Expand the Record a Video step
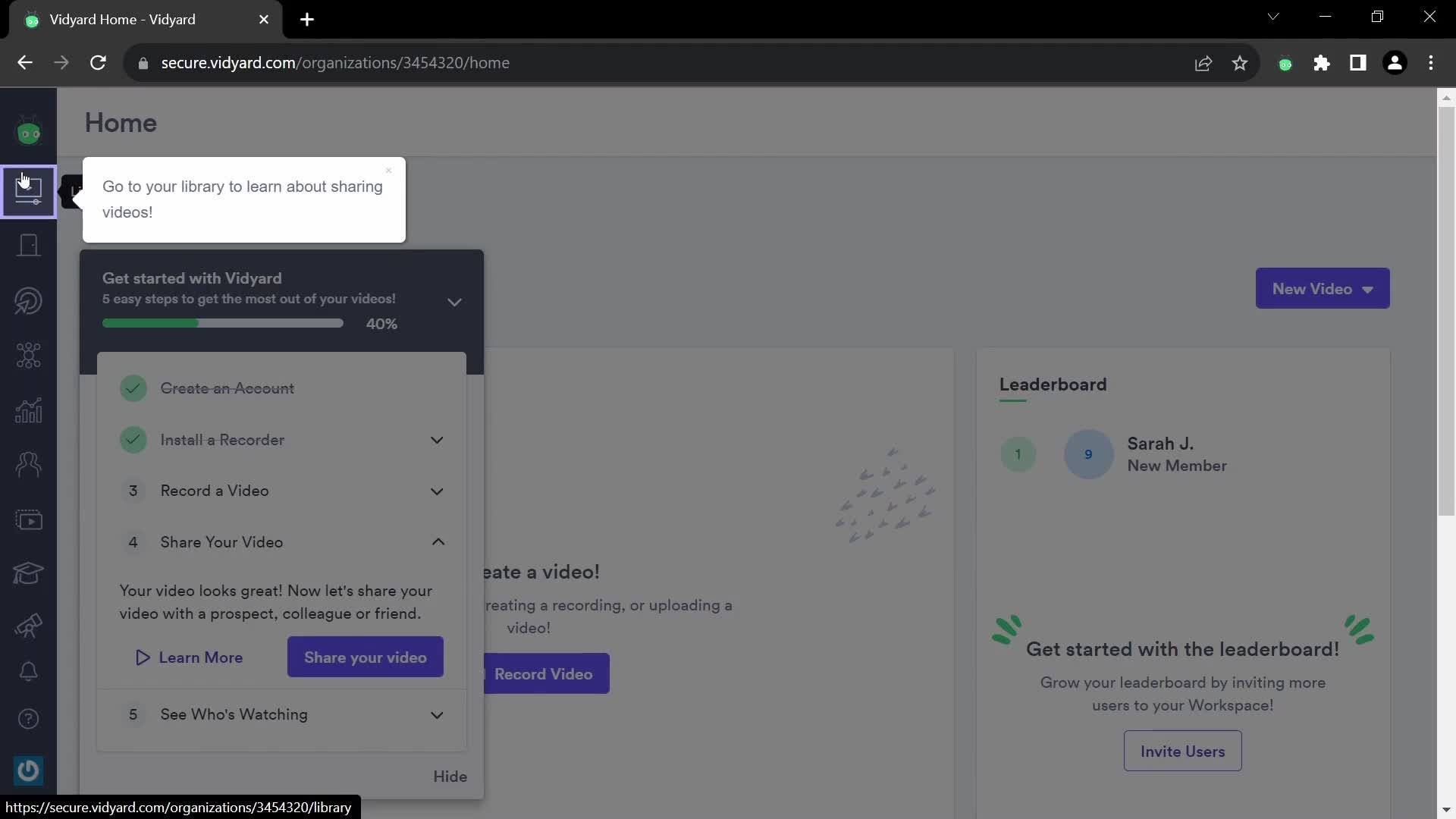 pos(437,491)
